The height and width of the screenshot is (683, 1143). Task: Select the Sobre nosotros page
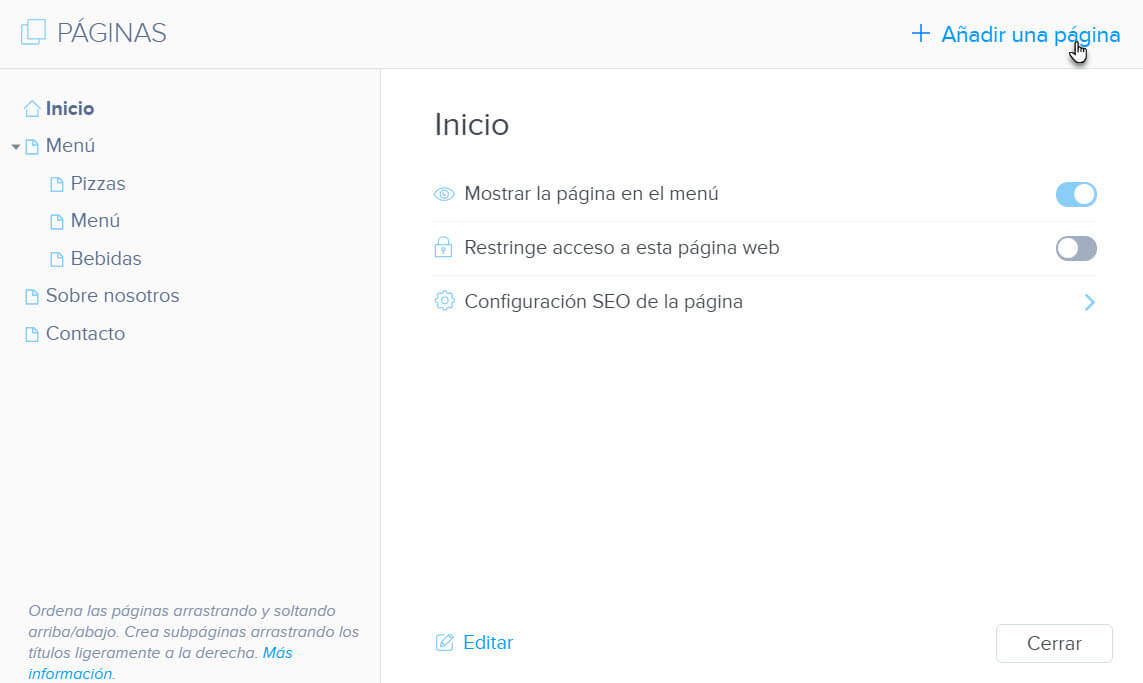[x=112, y=296]
